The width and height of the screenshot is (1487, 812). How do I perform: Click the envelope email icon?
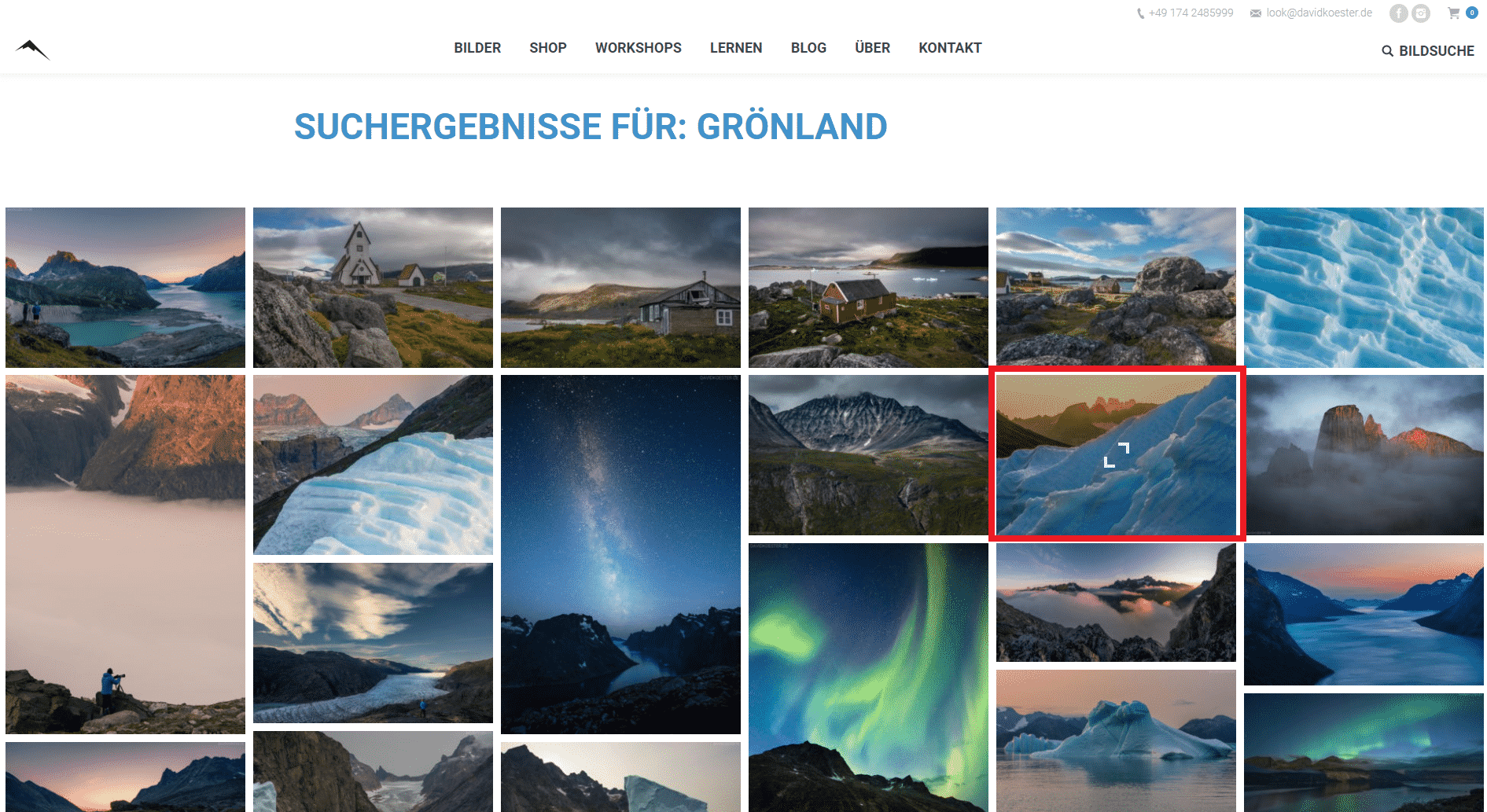click(x=1256, y=13)
